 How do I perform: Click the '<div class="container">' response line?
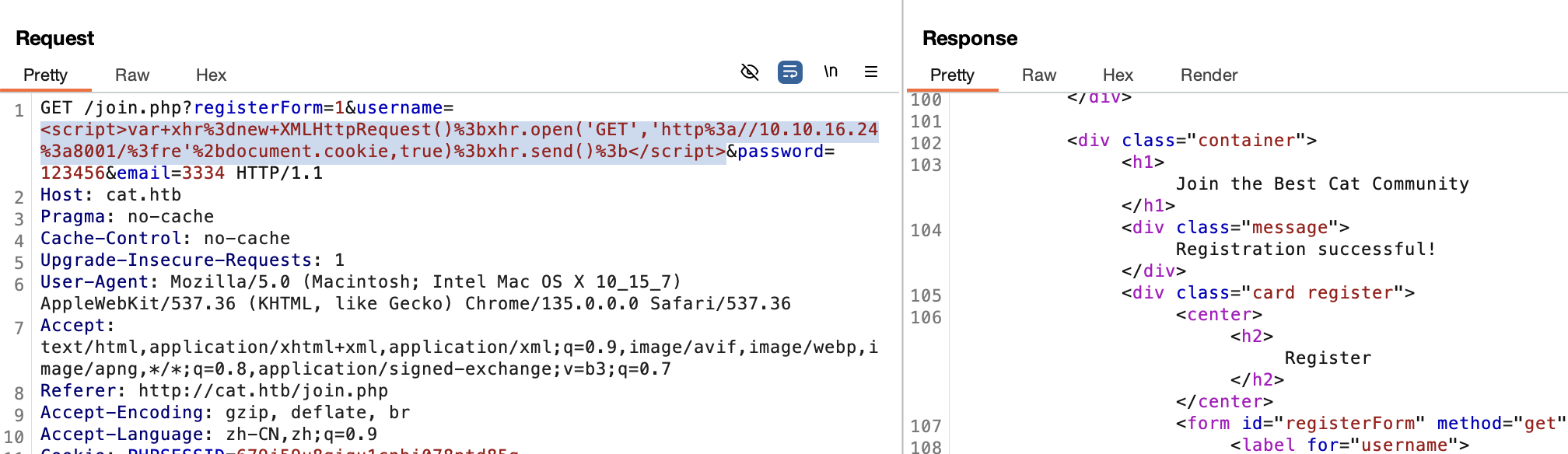pos(1192,141)
